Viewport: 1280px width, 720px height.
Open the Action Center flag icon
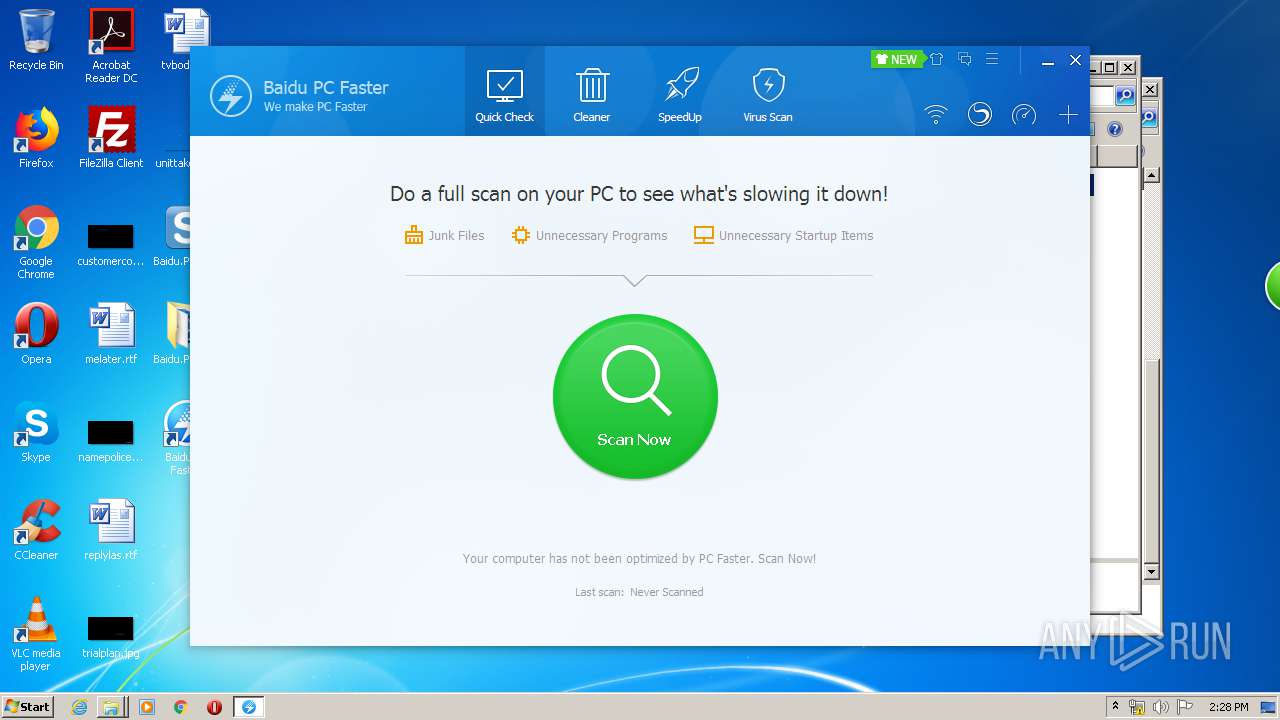pos(1184,707)
